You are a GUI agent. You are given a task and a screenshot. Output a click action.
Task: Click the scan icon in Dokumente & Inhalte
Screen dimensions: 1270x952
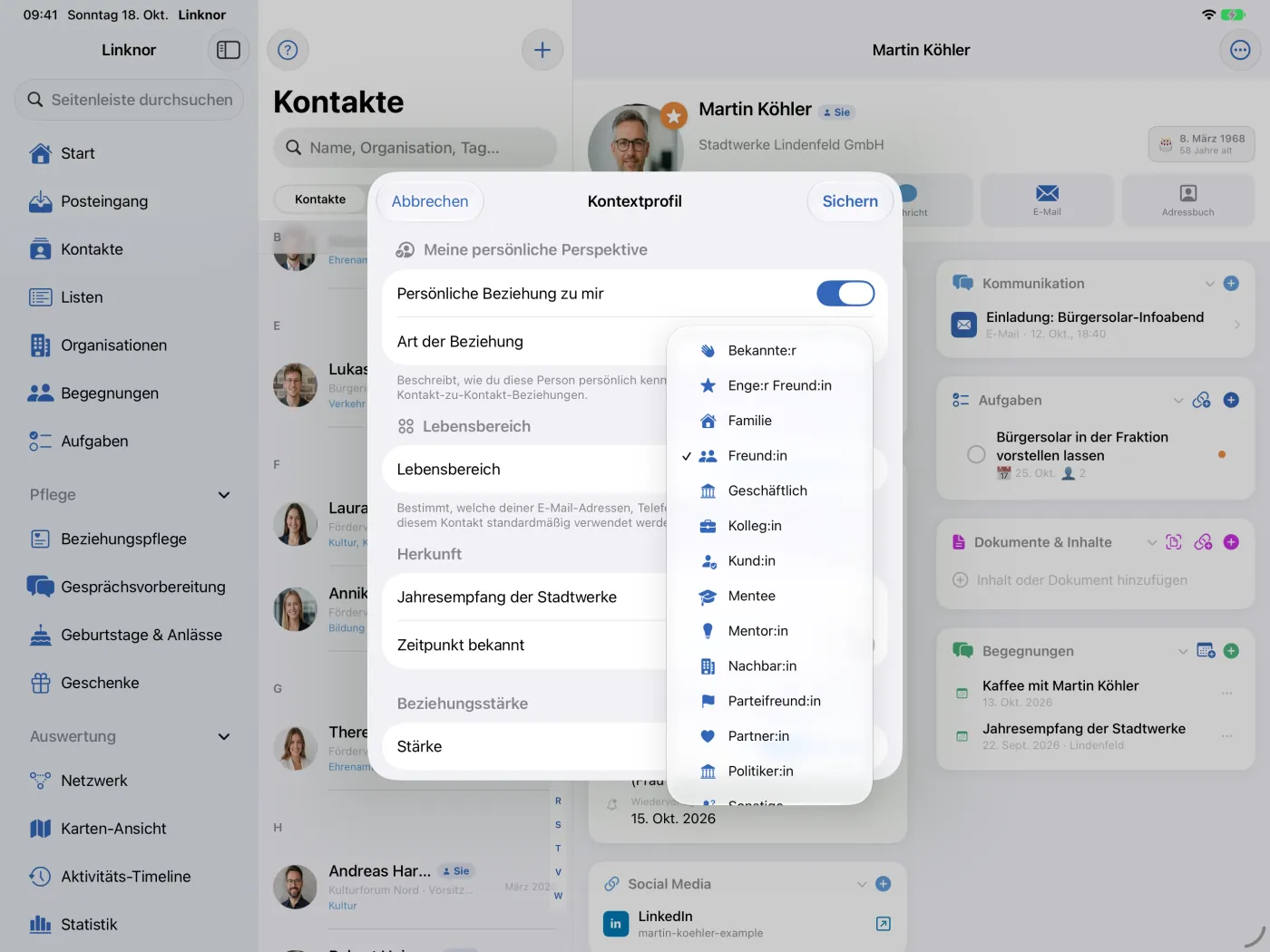1174,542
